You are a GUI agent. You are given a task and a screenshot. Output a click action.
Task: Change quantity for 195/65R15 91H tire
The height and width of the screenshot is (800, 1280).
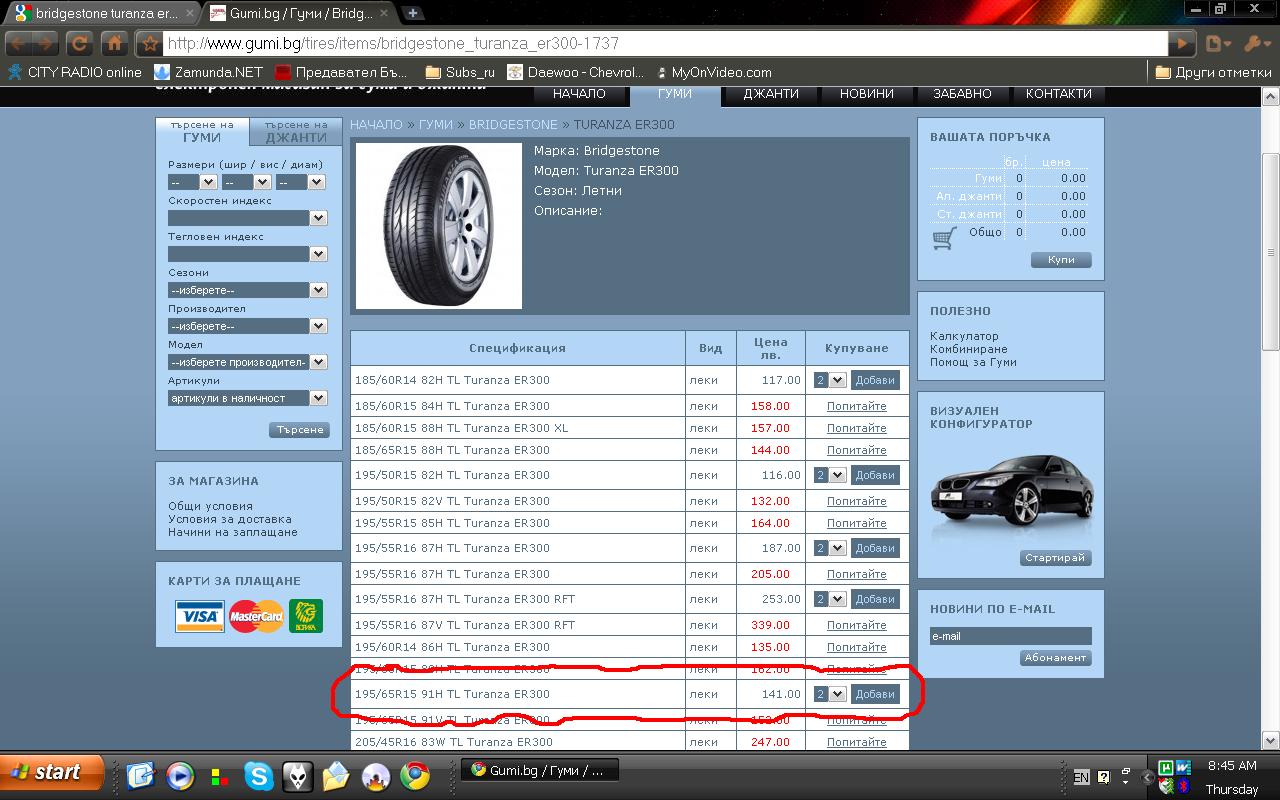830,694
